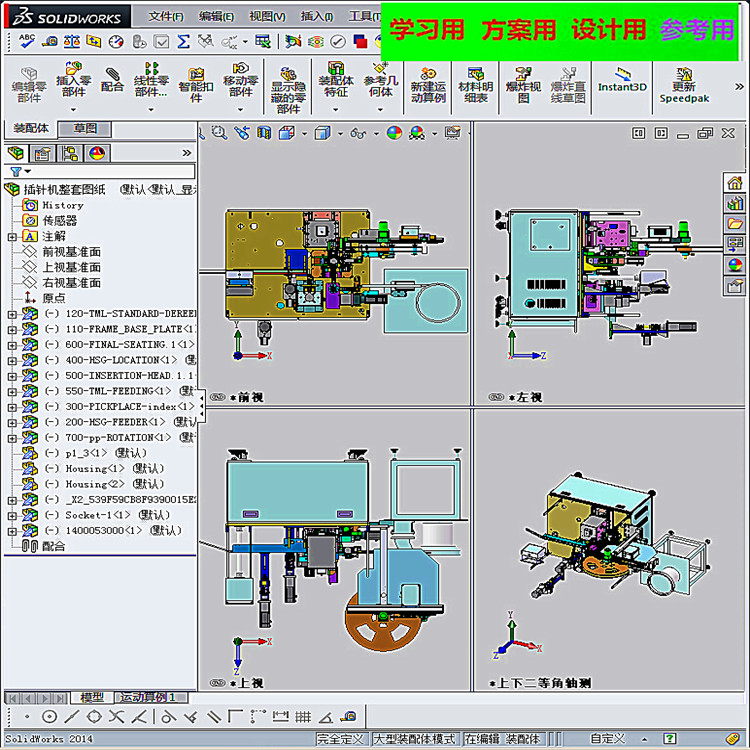
Task: Open the 编辑(E) menu
Action: tap(216, 17)
